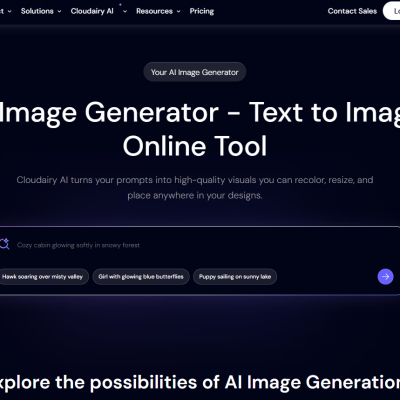This screenshot has height=400, width=400.
Task: Select Hawk soaring over misty valley suggestion
Action: coord(43,277)
